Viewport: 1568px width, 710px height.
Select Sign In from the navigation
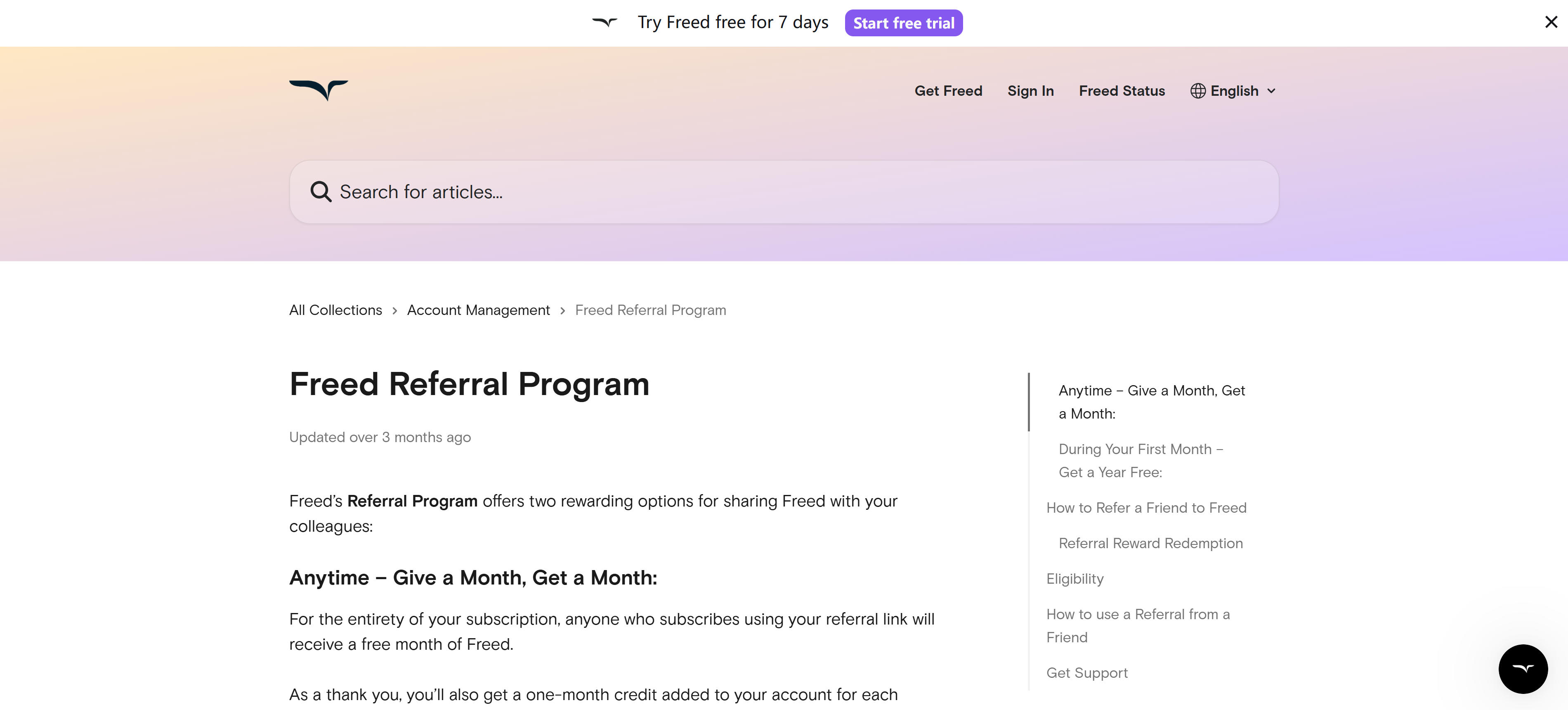pos(1030,91)
